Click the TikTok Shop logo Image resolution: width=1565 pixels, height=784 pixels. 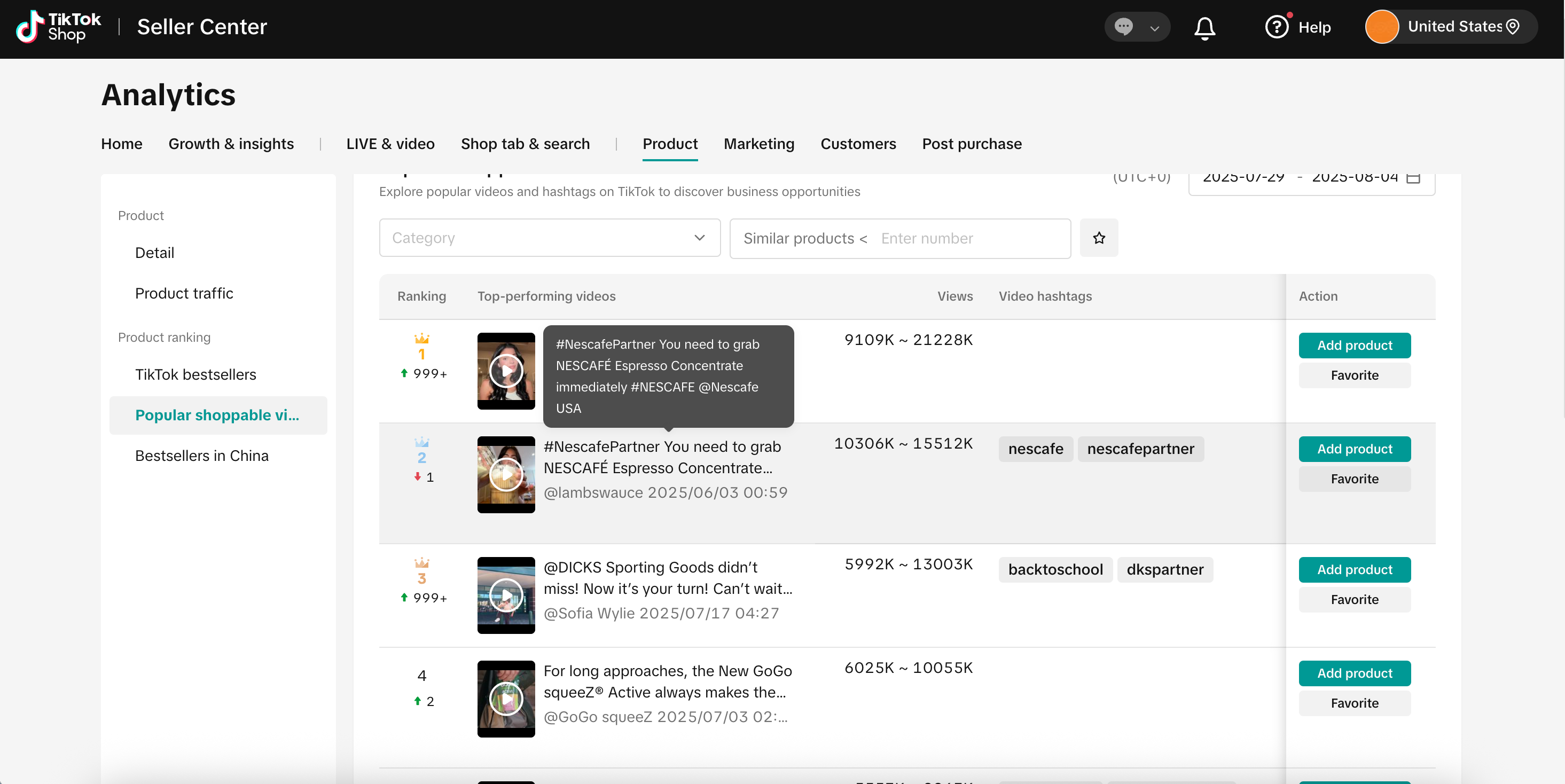(x=58, y=27)
